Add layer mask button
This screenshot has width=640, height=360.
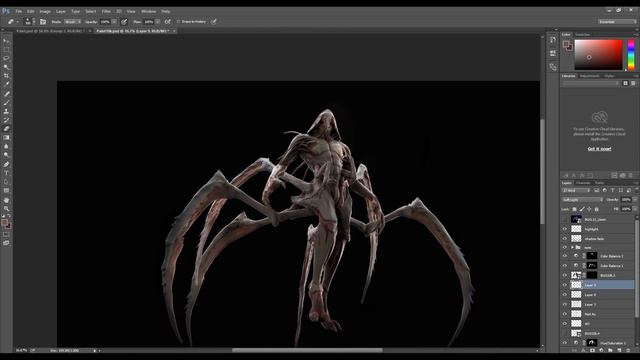[592, 350]
